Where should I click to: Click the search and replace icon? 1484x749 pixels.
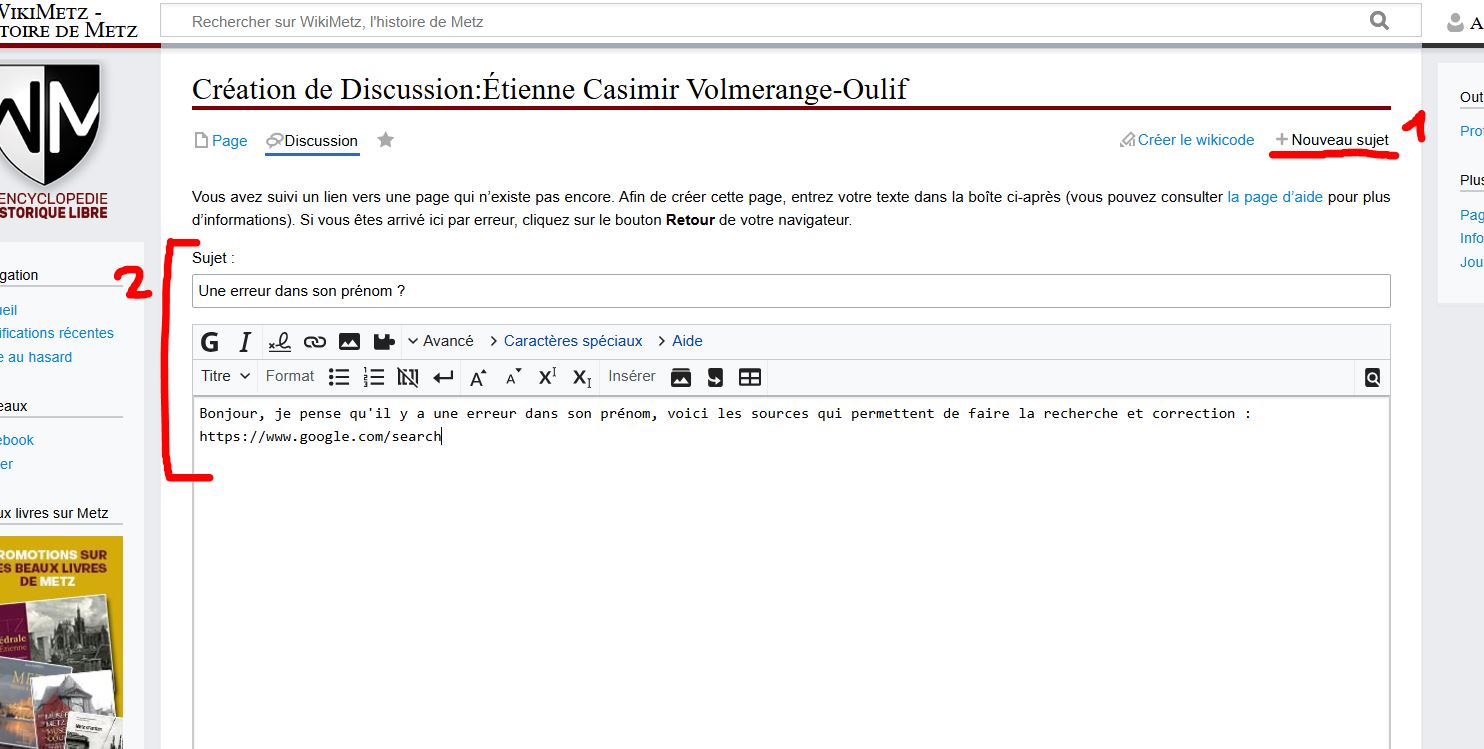(1372, 377)
